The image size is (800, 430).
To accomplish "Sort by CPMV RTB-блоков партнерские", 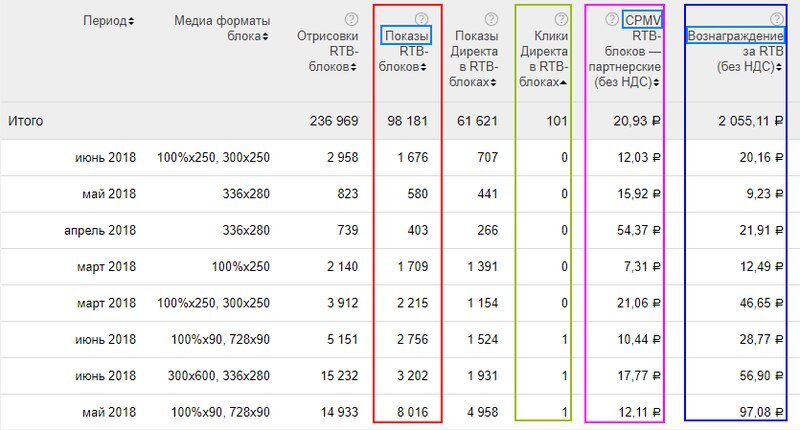I will click(x=656, y=82).
